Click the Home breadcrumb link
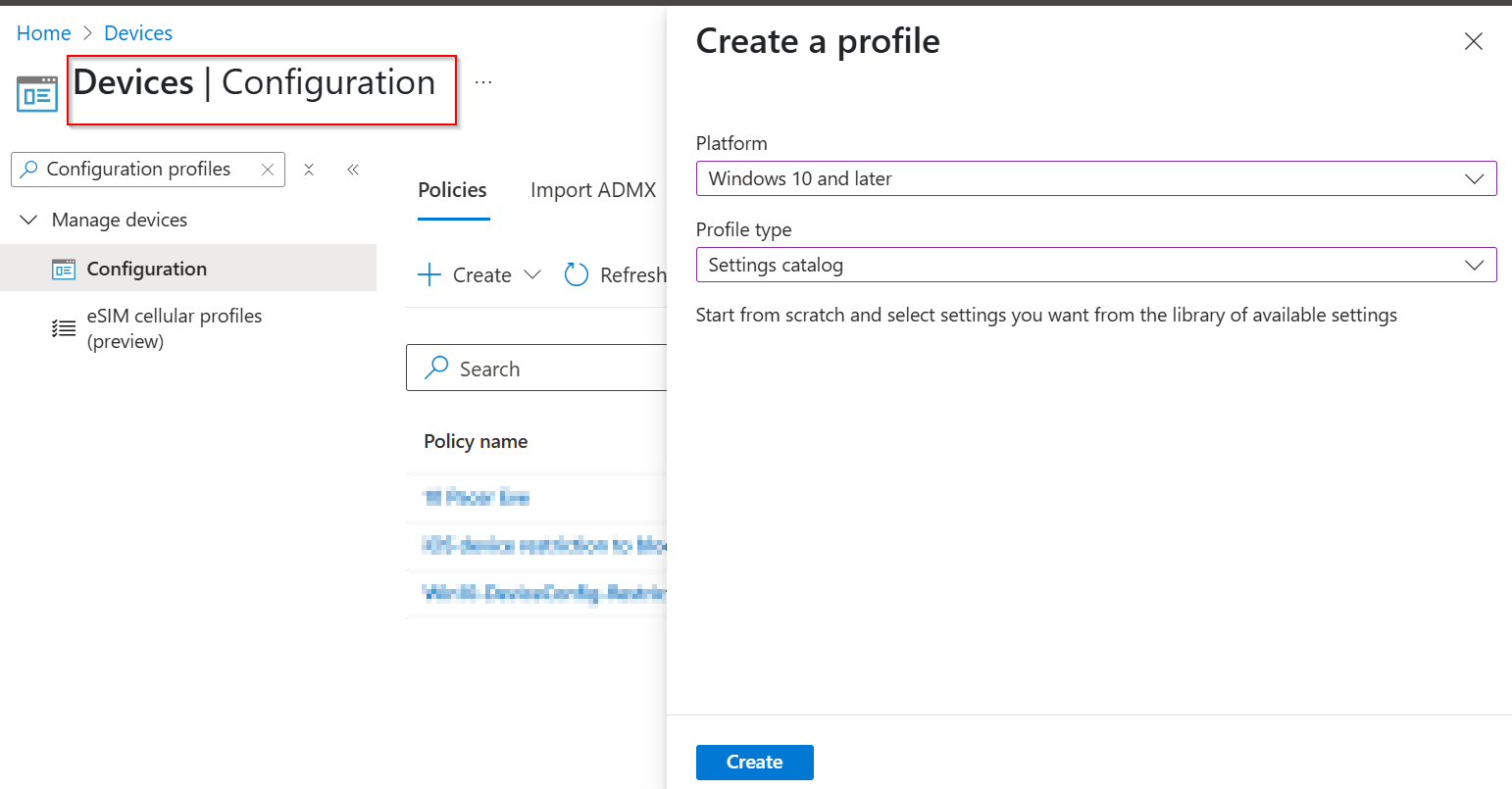This screenshot has height=789, width=1512. 44,33
